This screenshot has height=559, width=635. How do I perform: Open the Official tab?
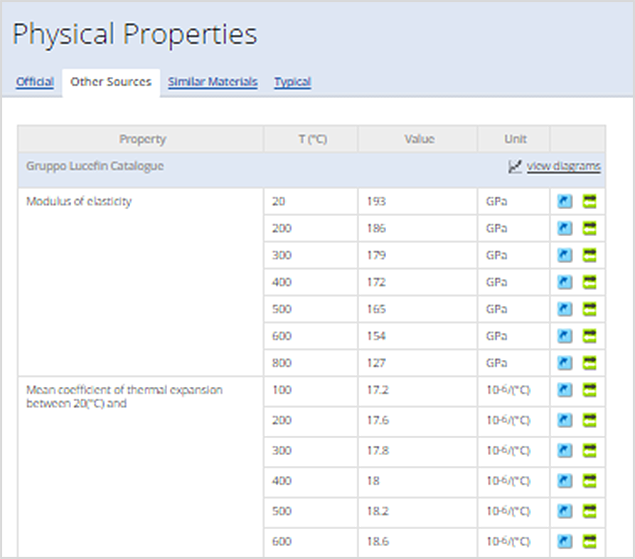[35, 82]
